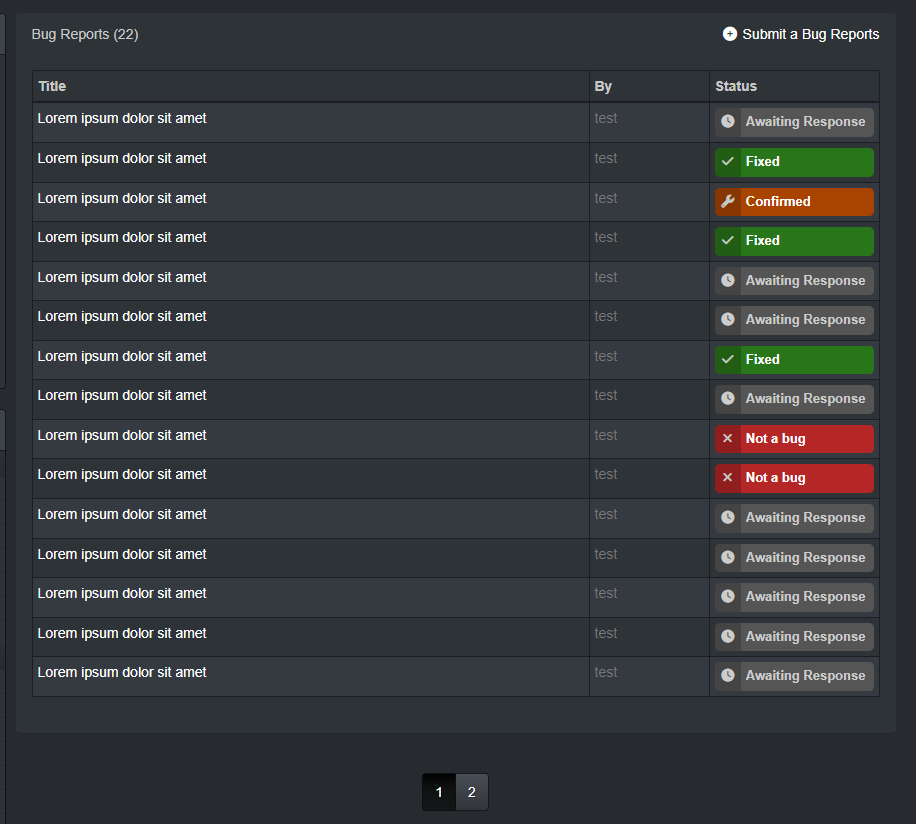
Task: Click the clock icon in first row status
Action: pos(728,121)
